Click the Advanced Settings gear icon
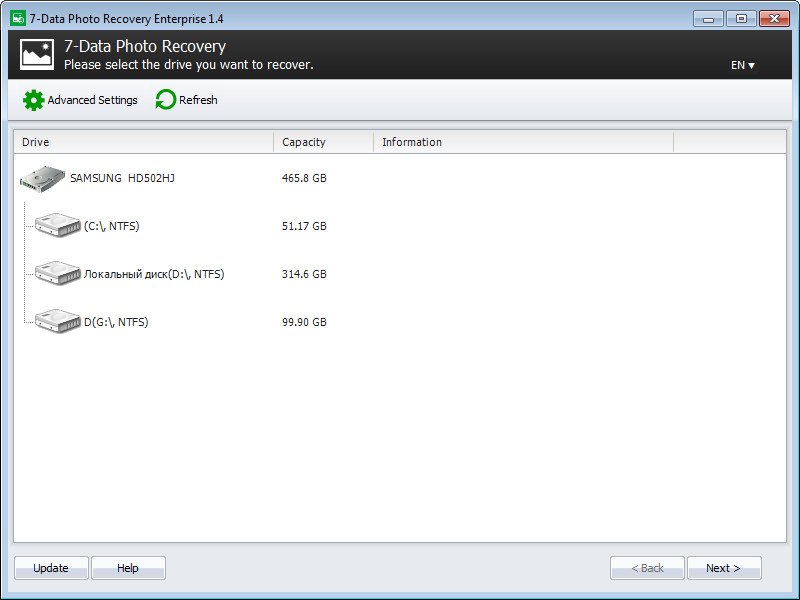This screenshot has height=600, width=800. 34,100
